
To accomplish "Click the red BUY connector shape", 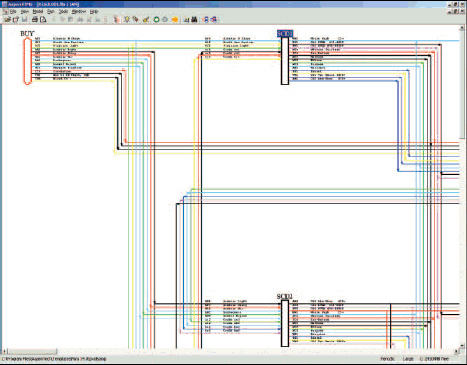I will coord(27,61).
